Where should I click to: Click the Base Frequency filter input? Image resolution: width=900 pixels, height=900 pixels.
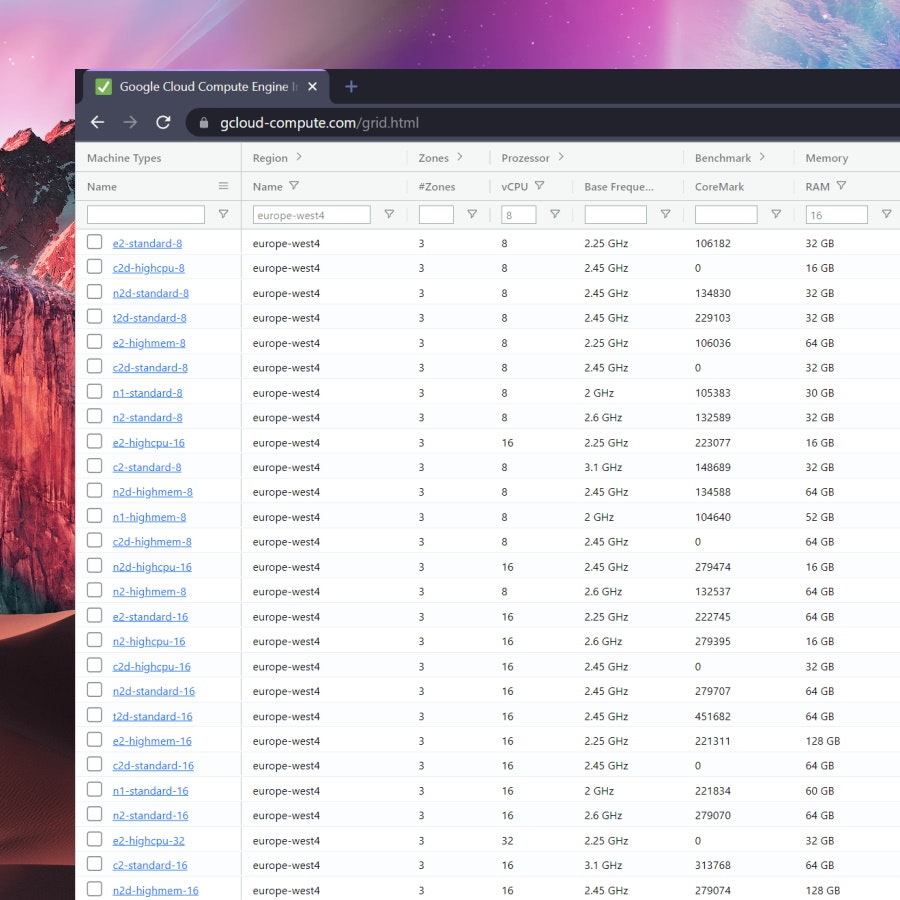[x=615, y=215]
